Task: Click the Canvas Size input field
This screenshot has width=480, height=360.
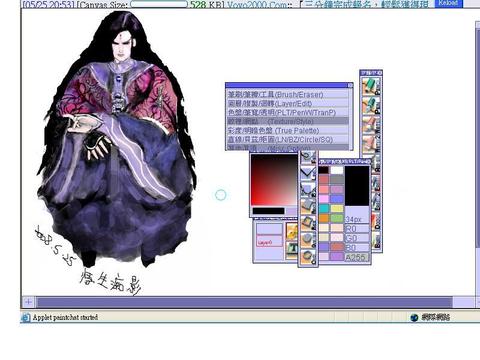Action: (x=159, y=4)
